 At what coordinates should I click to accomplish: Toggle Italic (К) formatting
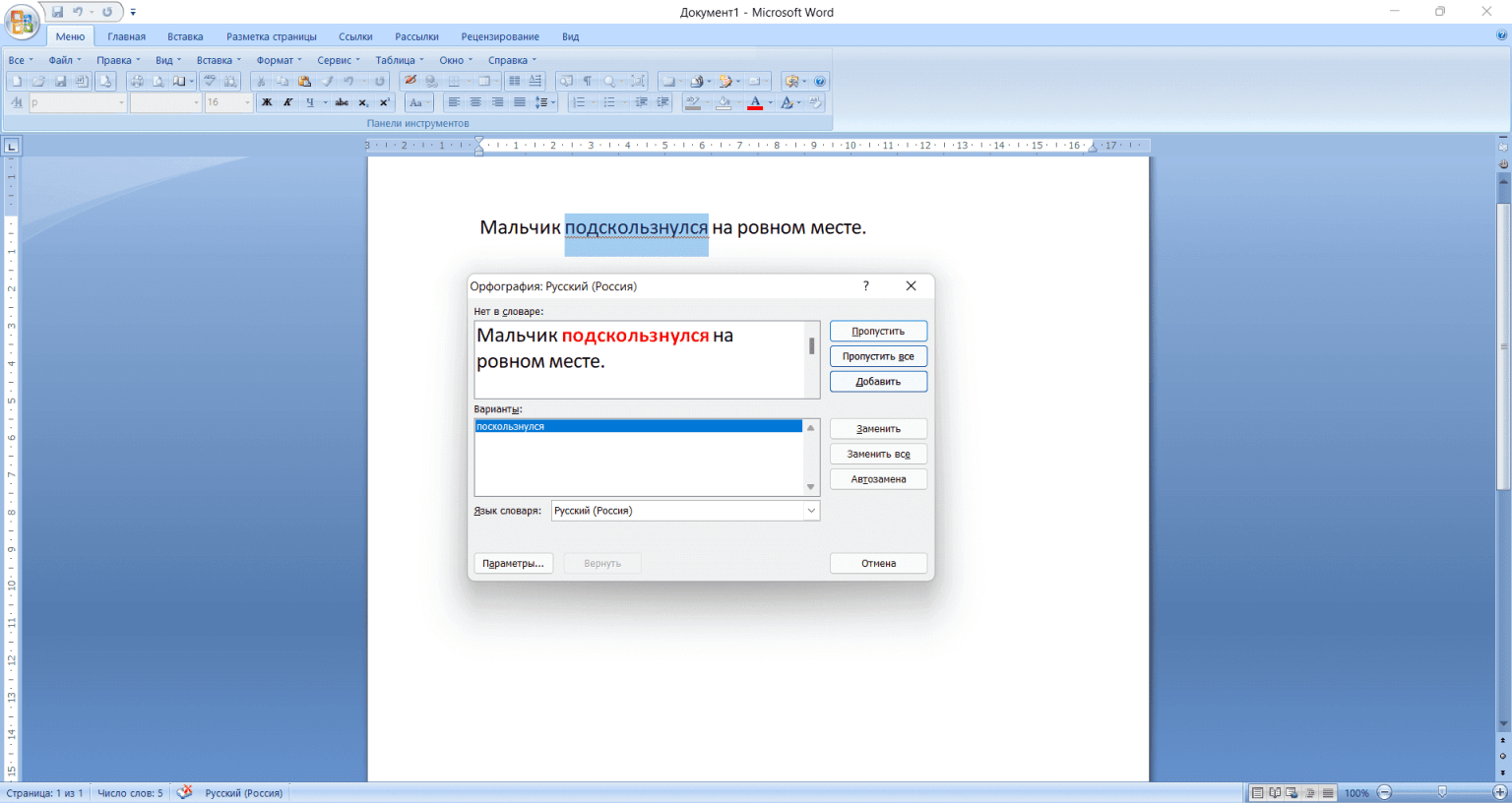(287, 102)
